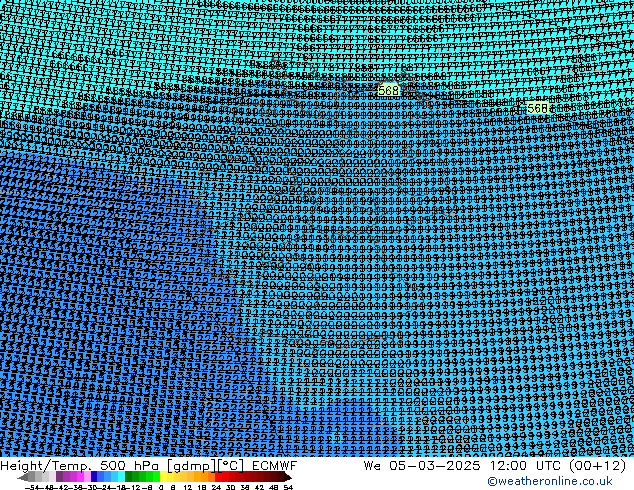Pick the yellow swatch in the temperature legend
The image size is (634, 490).
tap(163, 477)
